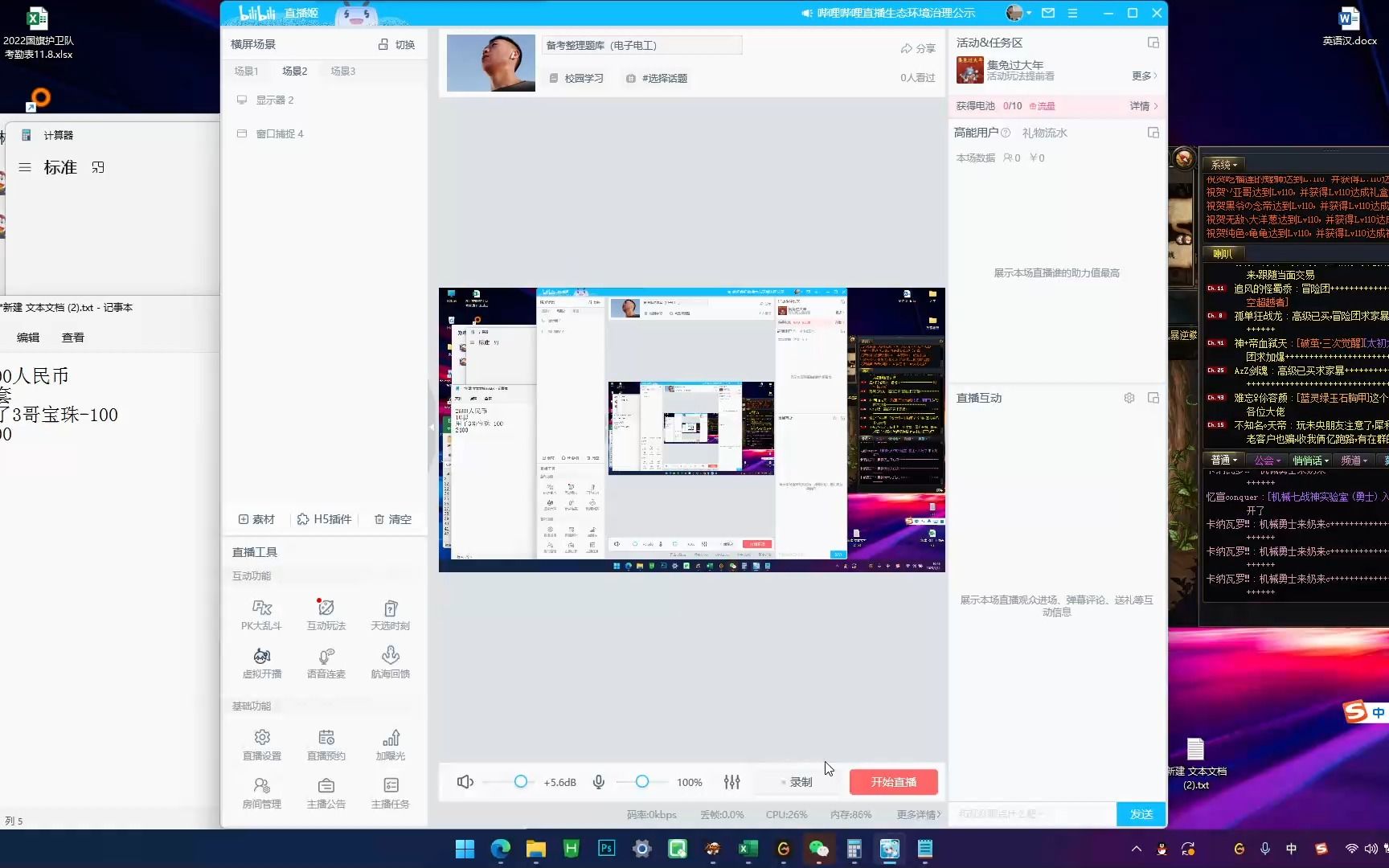Viewport: 1389px width, 868px height.
Task: Open the 加曝光 tool
Action: (x=391, y=745)
